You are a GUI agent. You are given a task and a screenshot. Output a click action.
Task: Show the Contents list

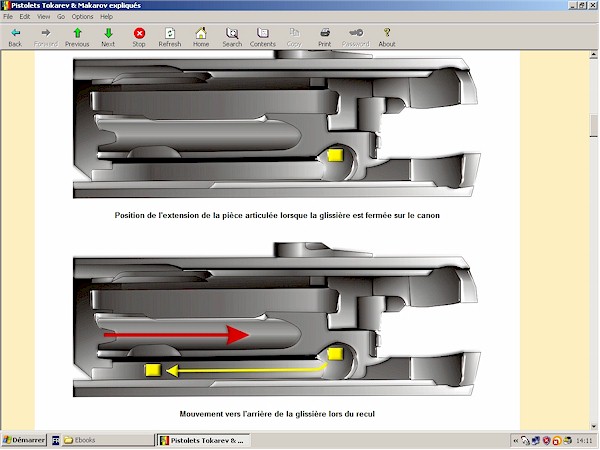(263, 37)
